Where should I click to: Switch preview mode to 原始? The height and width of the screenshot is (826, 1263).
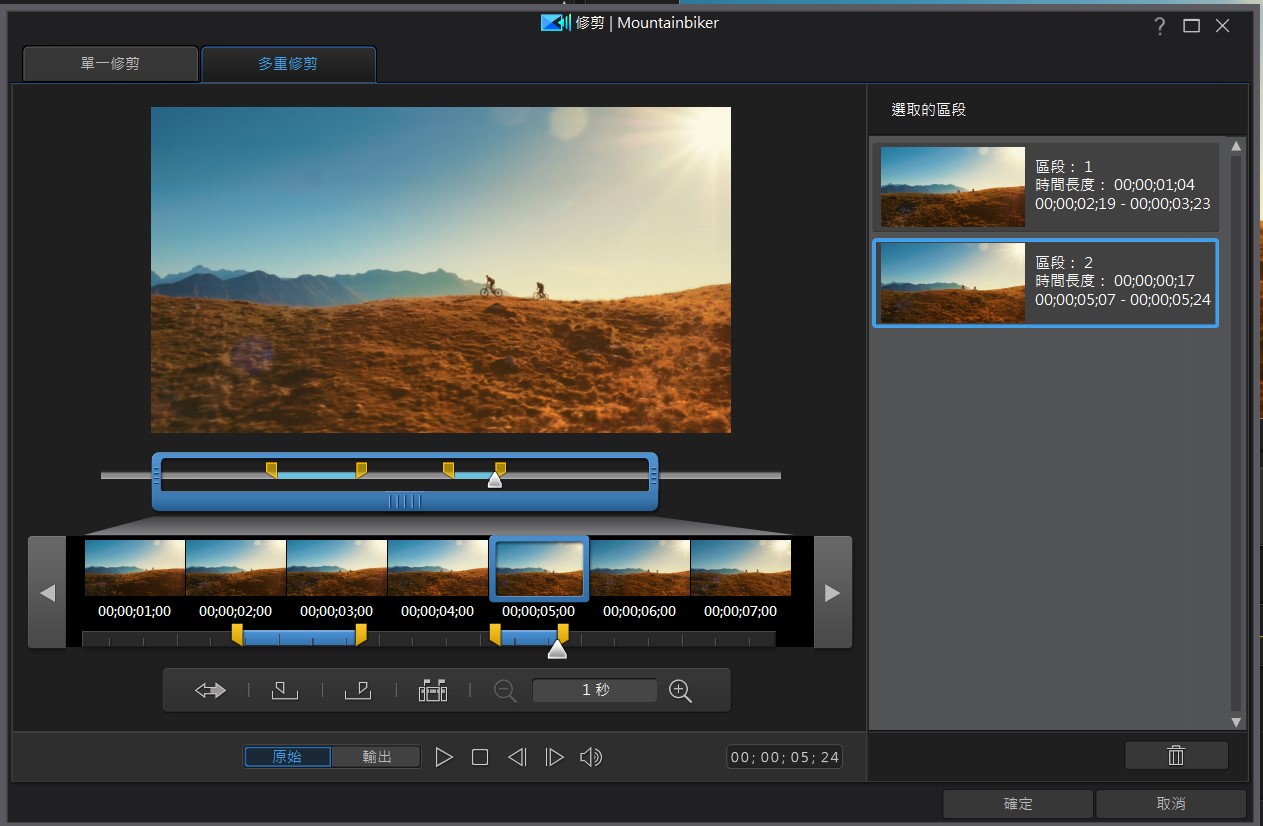pos(288,758)
